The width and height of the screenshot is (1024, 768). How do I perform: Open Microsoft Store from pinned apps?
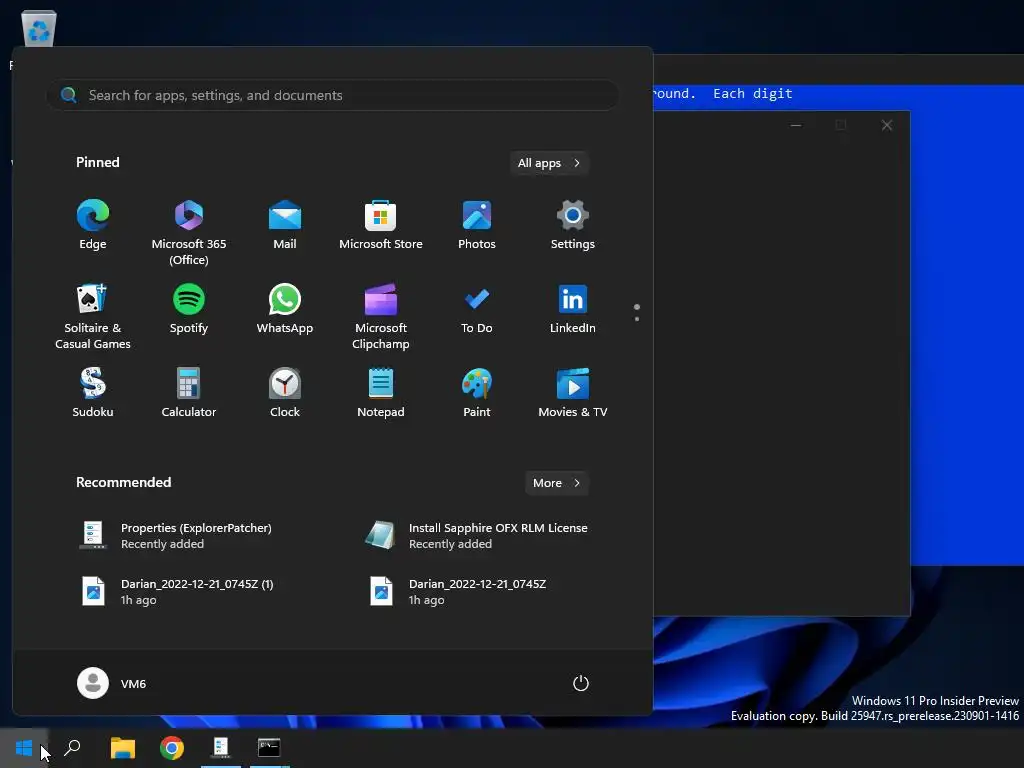pos(381,225)
